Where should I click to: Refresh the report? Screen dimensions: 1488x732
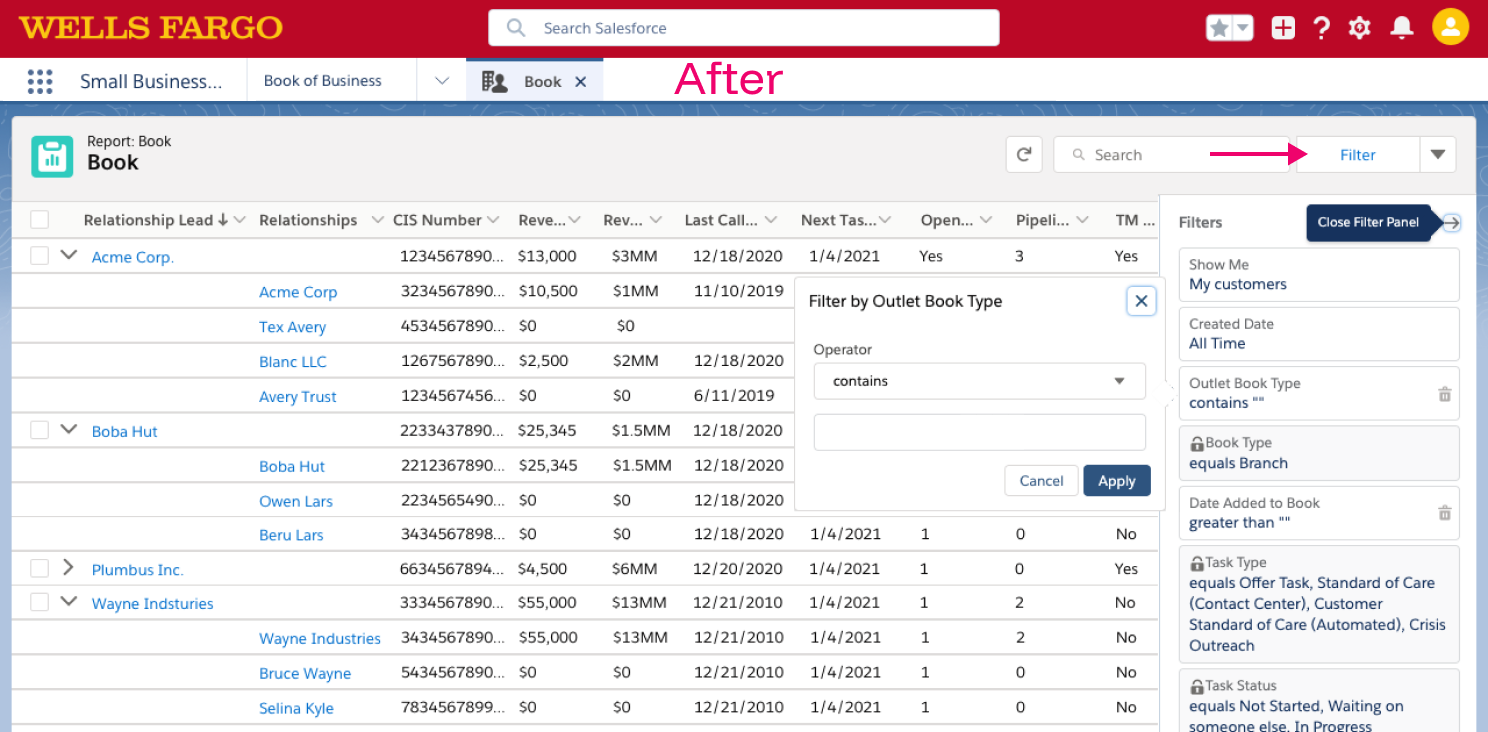1024,155
